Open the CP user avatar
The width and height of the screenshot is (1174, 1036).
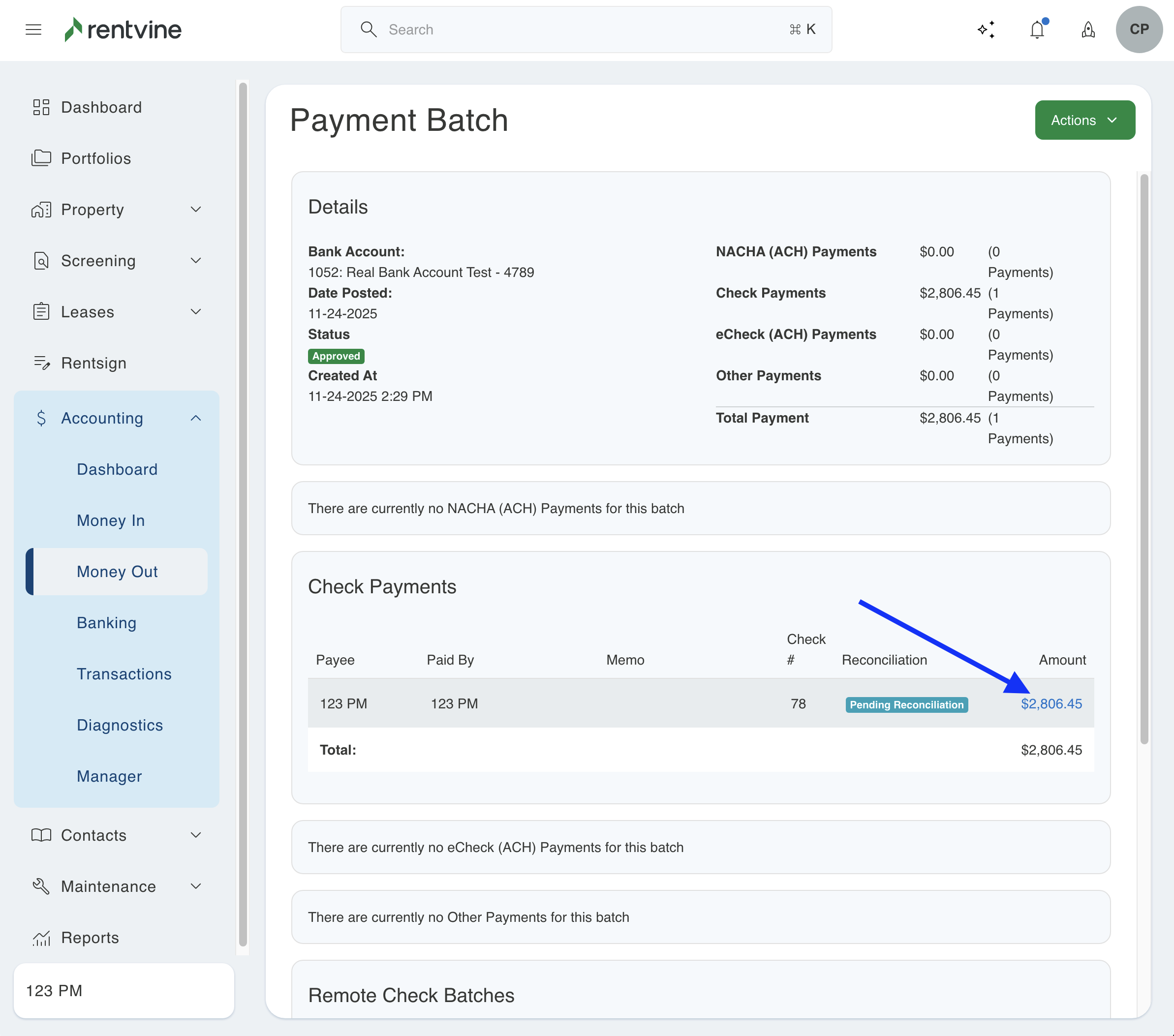pyautogui.click(x=1139, y=30)
